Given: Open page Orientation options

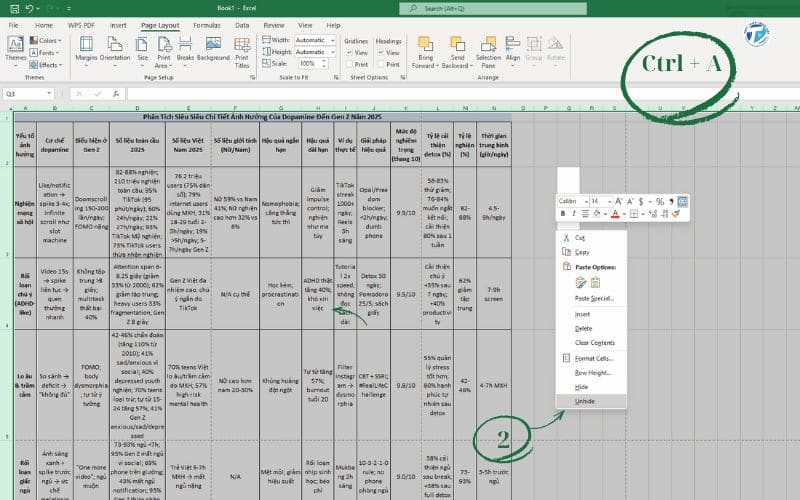Looking at the screenshot, I should click(115, 51).
